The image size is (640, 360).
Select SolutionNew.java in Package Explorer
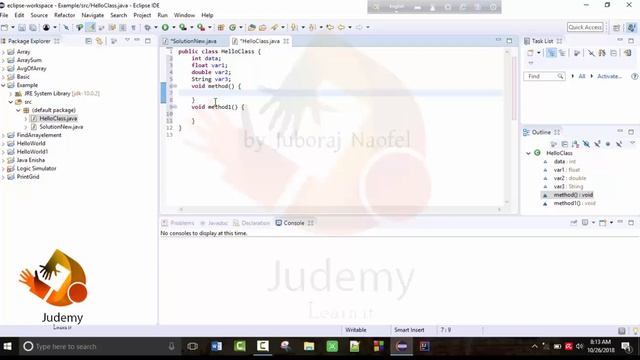click(61, 127)
